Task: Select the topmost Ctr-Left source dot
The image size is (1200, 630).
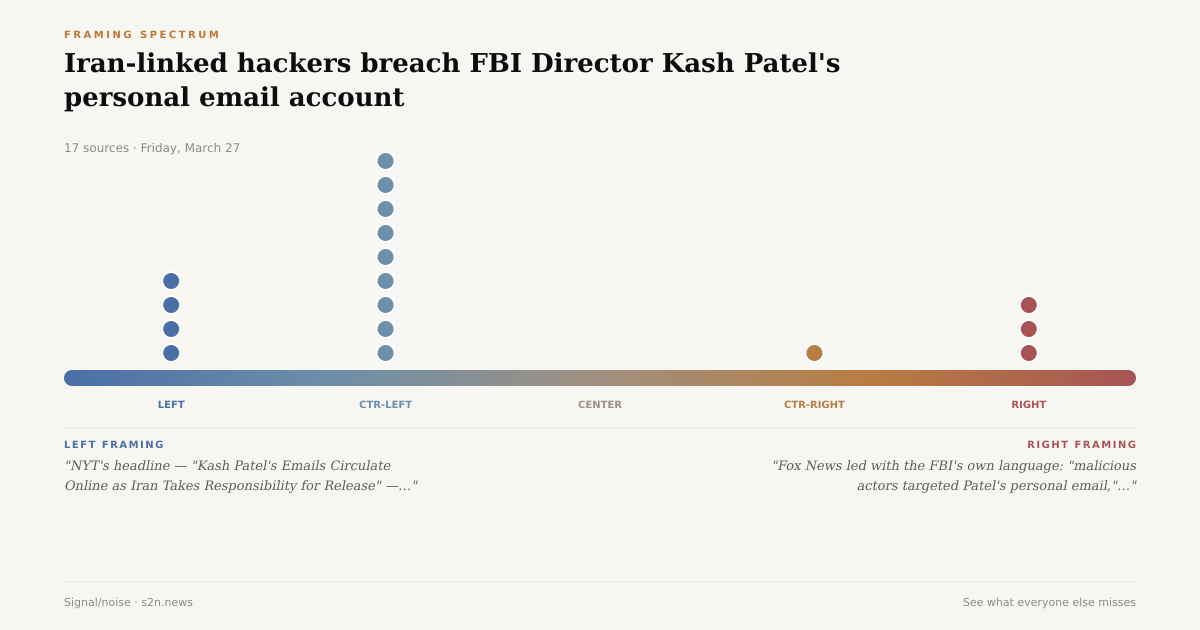Action: [x=385, y=161]
